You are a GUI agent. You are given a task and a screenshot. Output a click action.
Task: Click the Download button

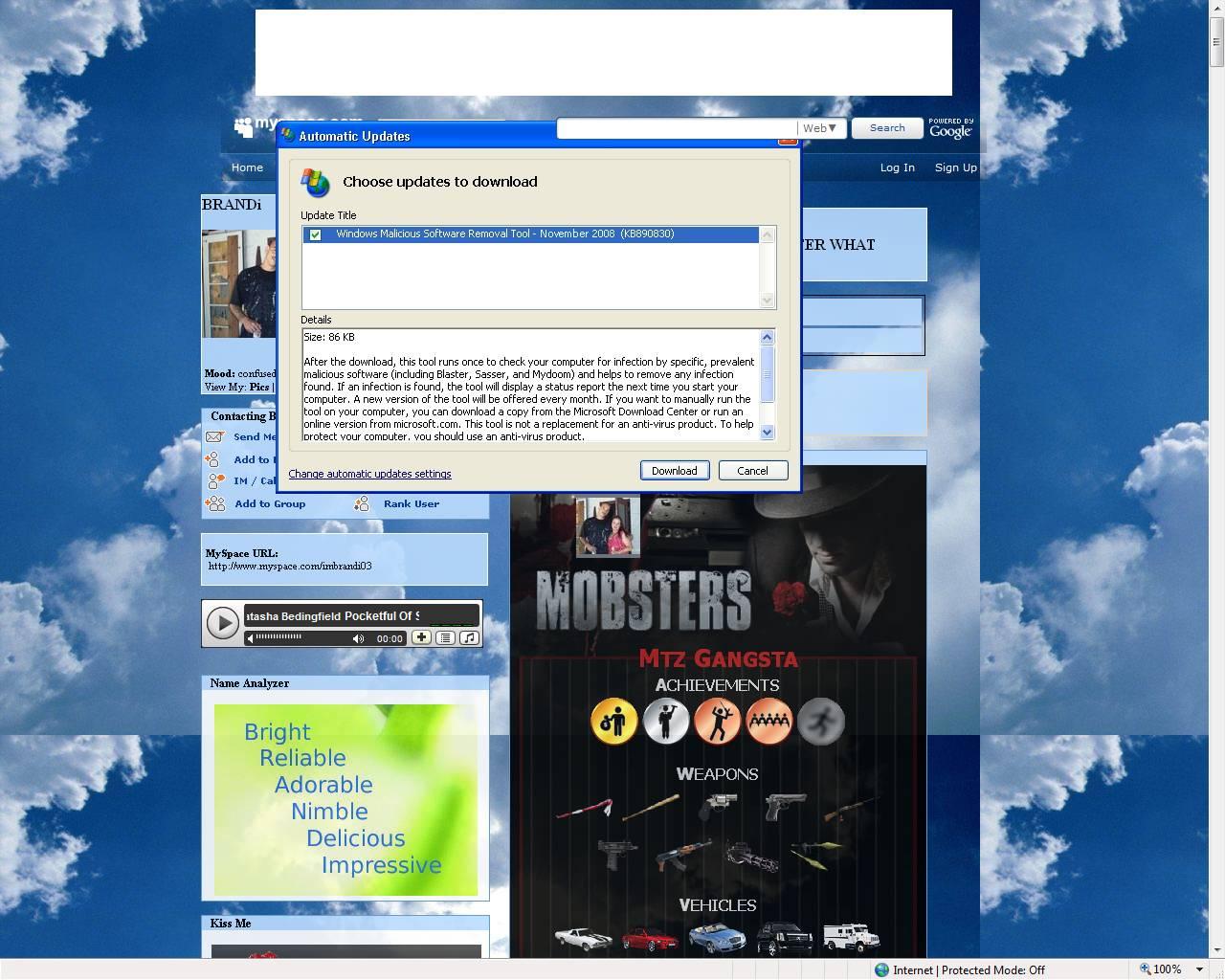click(674, 471)
